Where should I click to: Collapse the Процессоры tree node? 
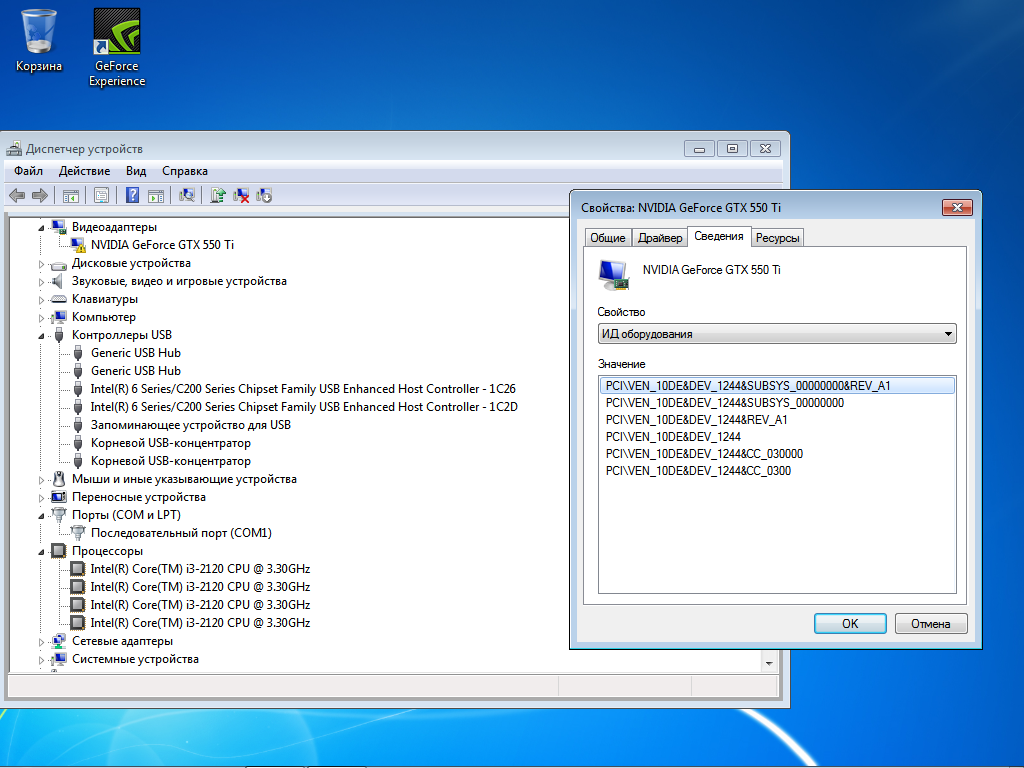point(41,552)
